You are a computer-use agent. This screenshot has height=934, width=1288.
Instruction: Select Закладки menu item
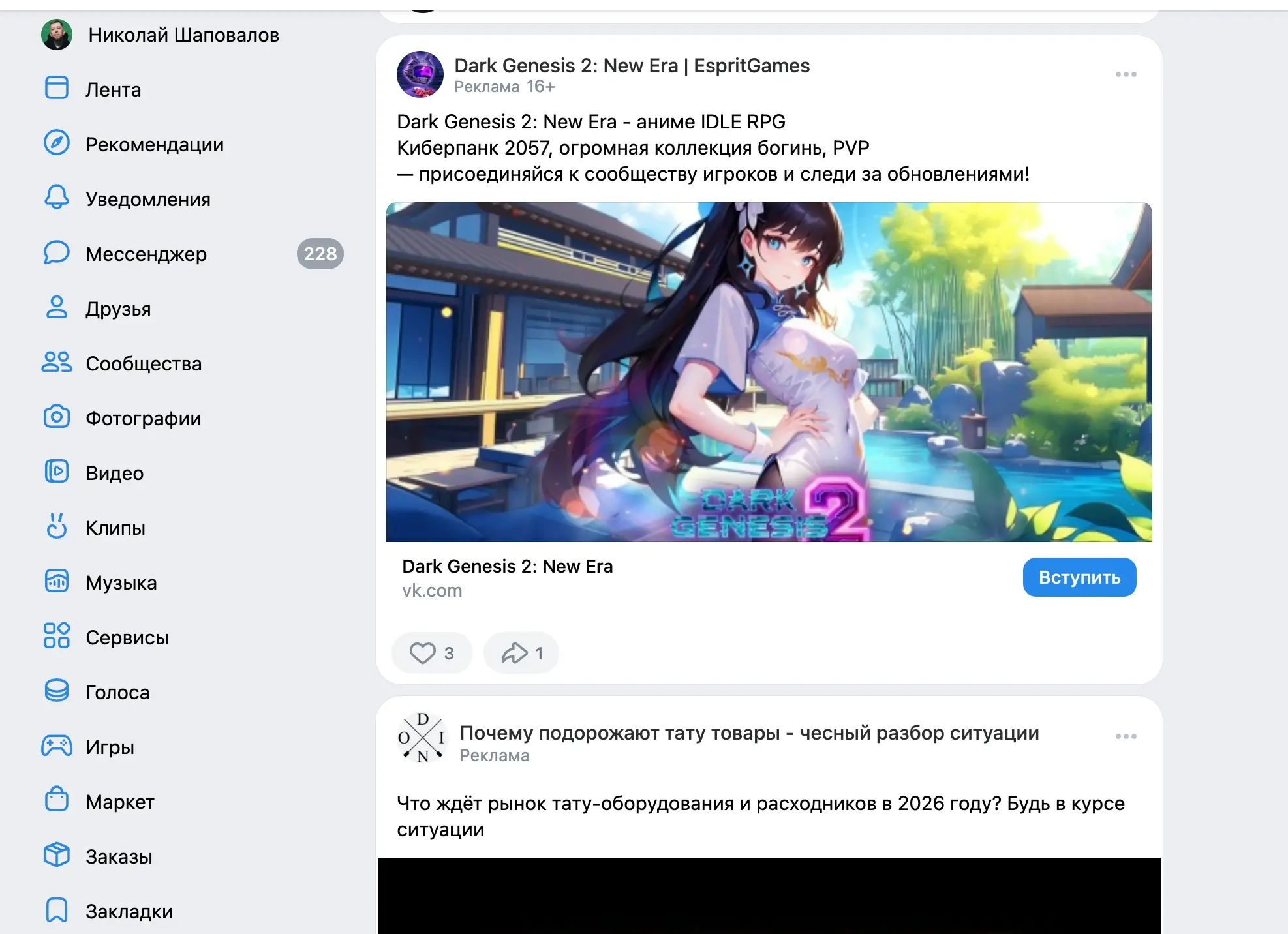[129, 911]
